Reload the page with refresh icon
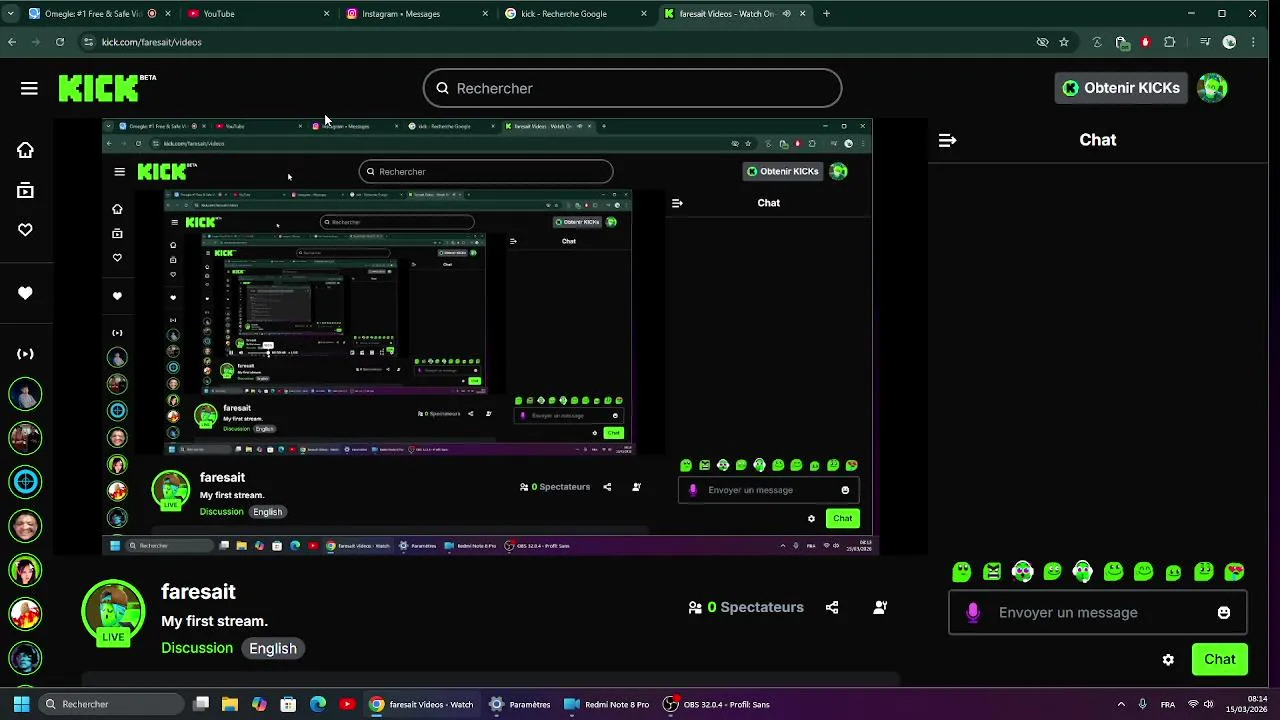 [x=60, y=42]
